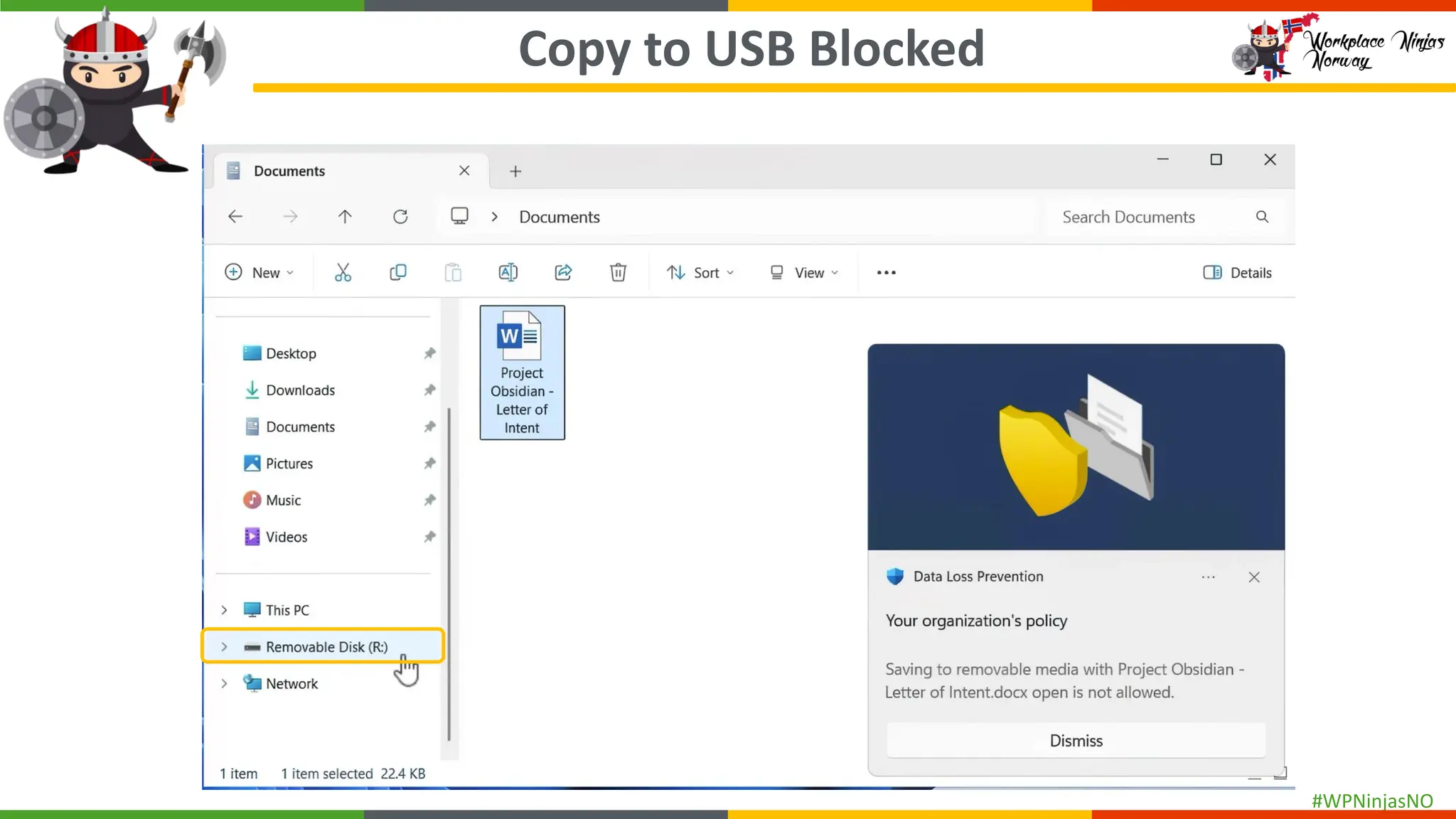Open the View dropdown menu
Screen dimensions: 1456x819
pyautogui.click(x=804, y=273)
